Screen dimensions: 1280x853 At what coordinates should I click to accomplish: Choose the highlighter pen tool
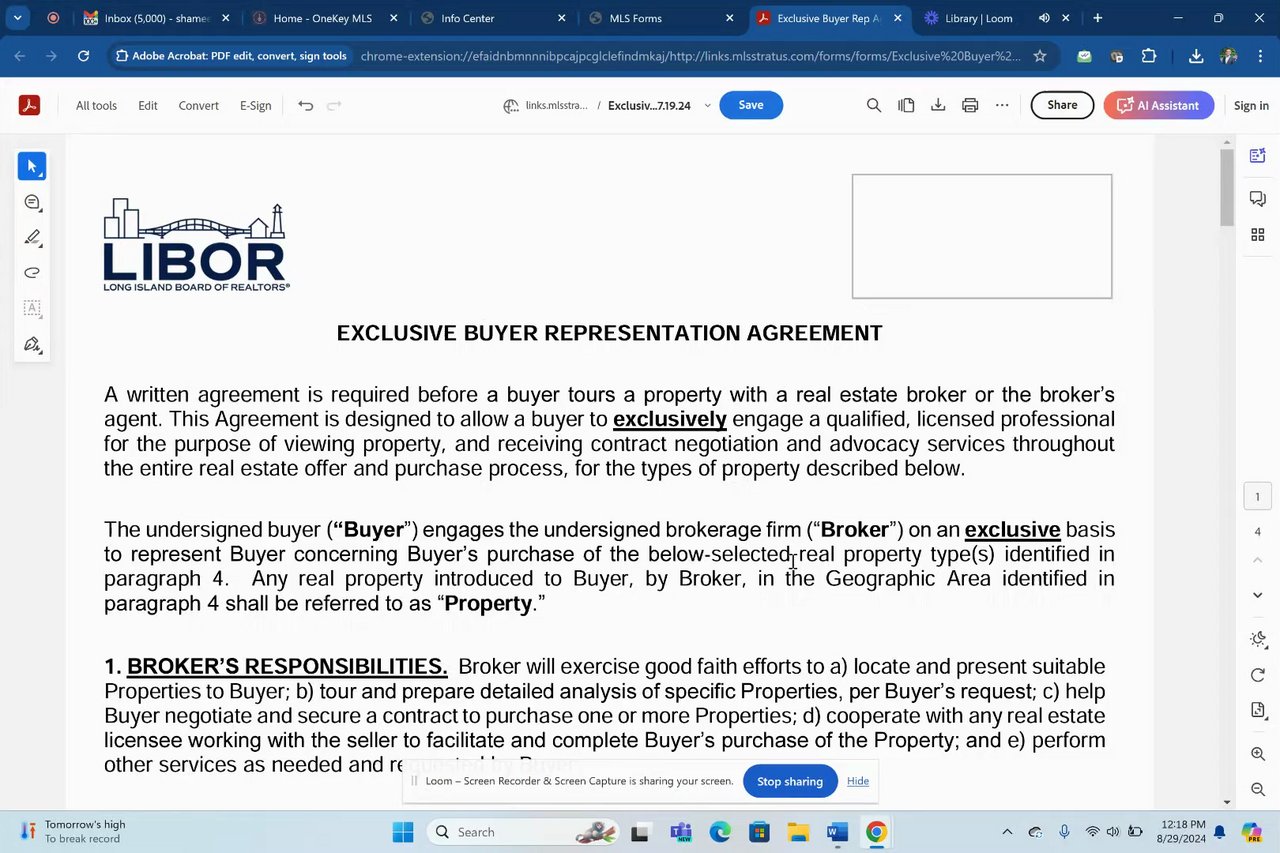tap(32, 238)
